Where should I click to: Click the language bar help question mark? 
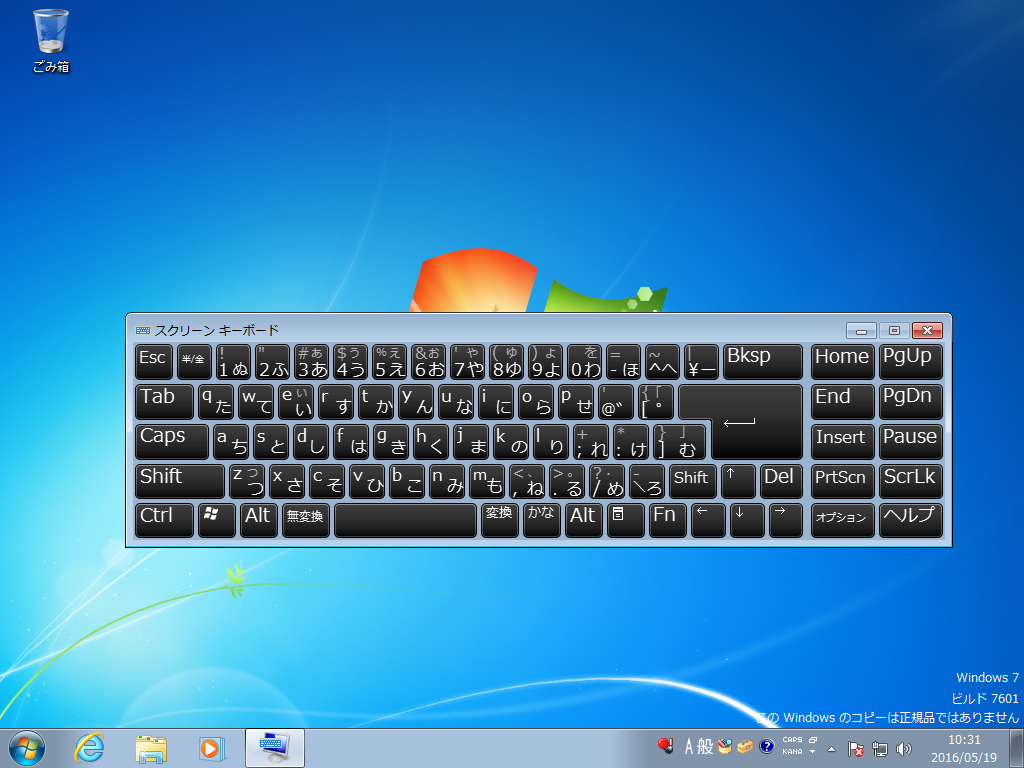[x=767, y=746]
